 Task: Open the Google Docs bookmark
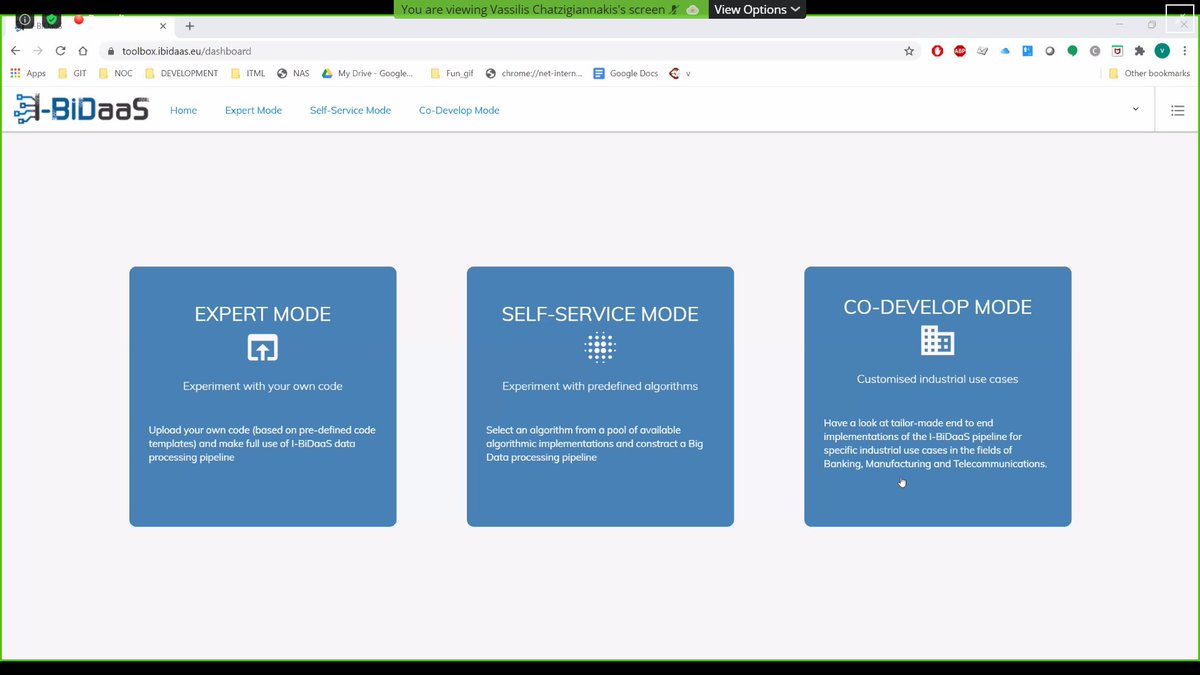click(626, 73)
